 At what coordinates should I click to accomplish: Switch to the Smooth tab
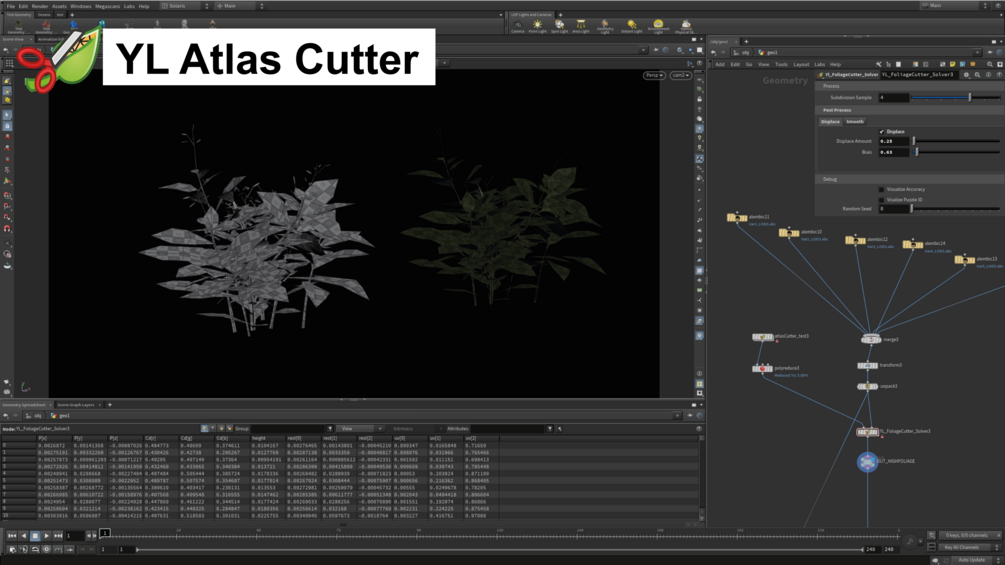click(x=855, y=122)
